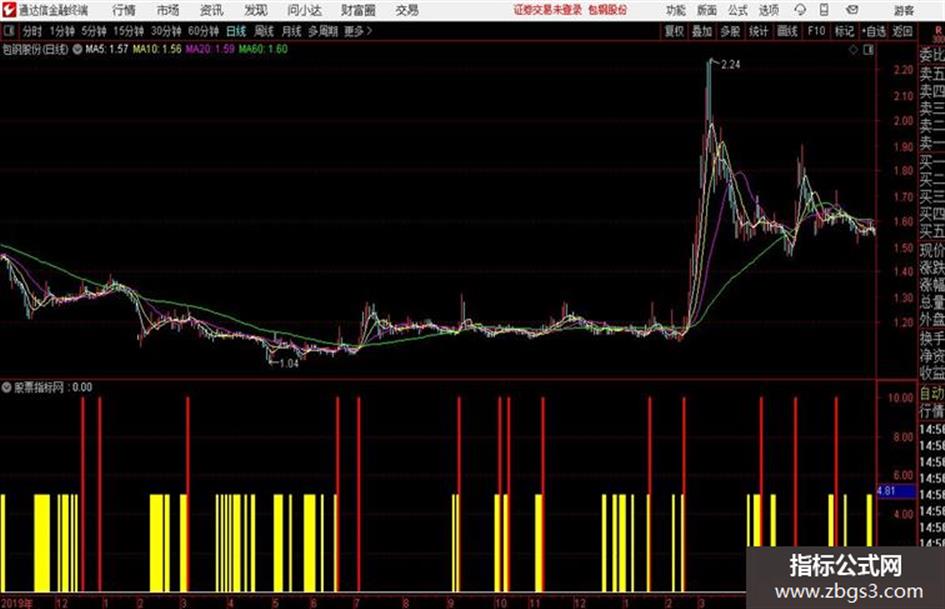Click the MA60: 1.60 indicator label
Viewport: 945px width, 609px height.
tap(263, 49)
